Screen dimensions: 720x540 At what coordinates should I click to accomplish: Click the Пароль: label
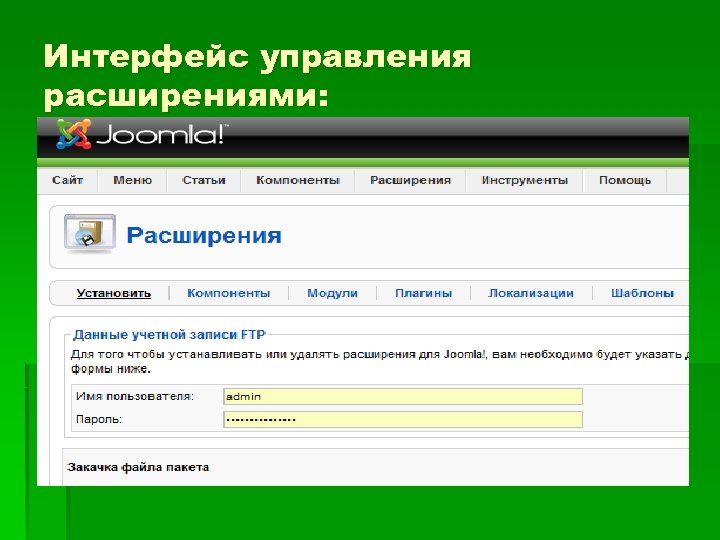99,419
